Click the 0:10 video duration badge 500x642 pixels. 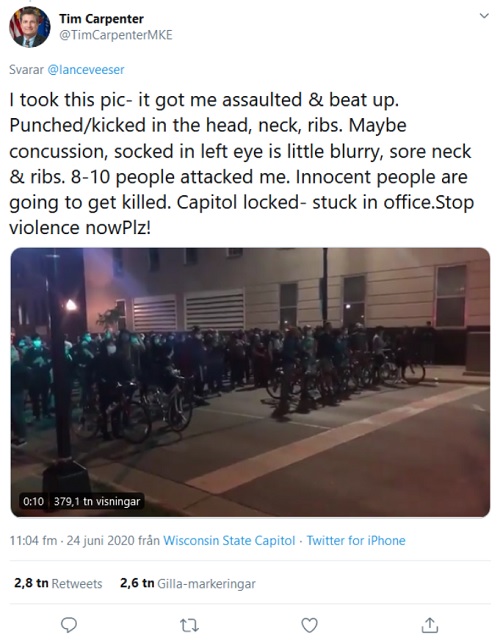(34, 501)
